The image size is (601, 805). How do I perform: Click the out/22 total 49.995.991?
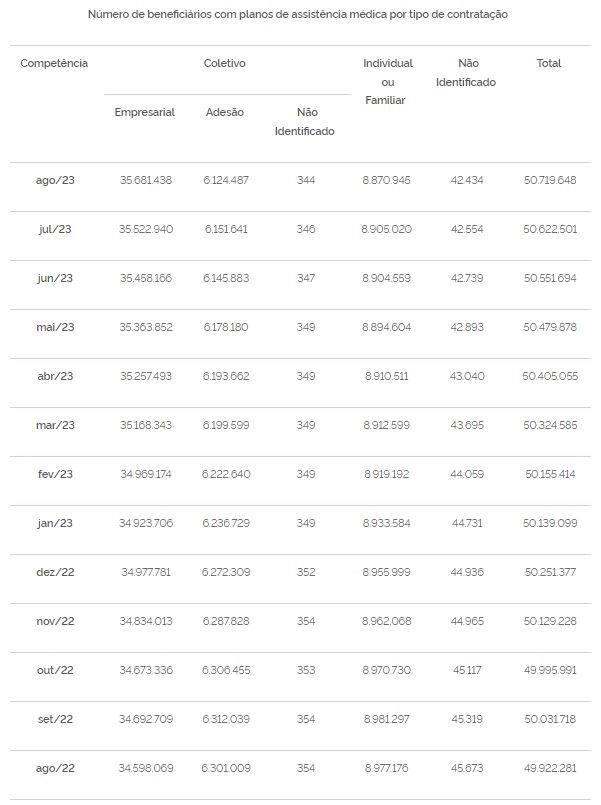[x=550, y=670]
